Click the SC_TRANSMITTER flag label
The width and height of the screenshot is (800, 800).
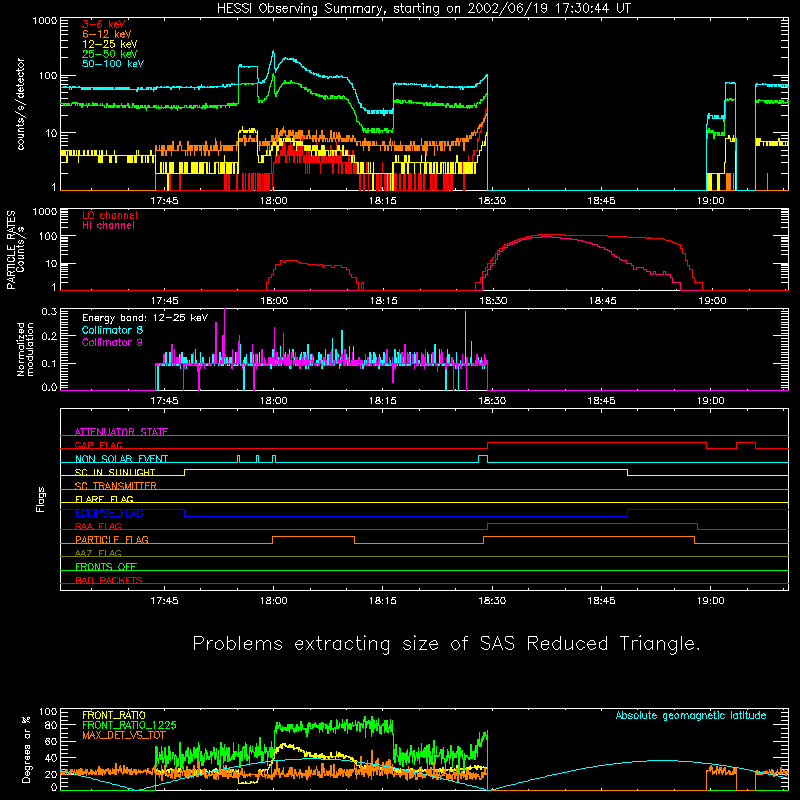[x=116, y=485]
